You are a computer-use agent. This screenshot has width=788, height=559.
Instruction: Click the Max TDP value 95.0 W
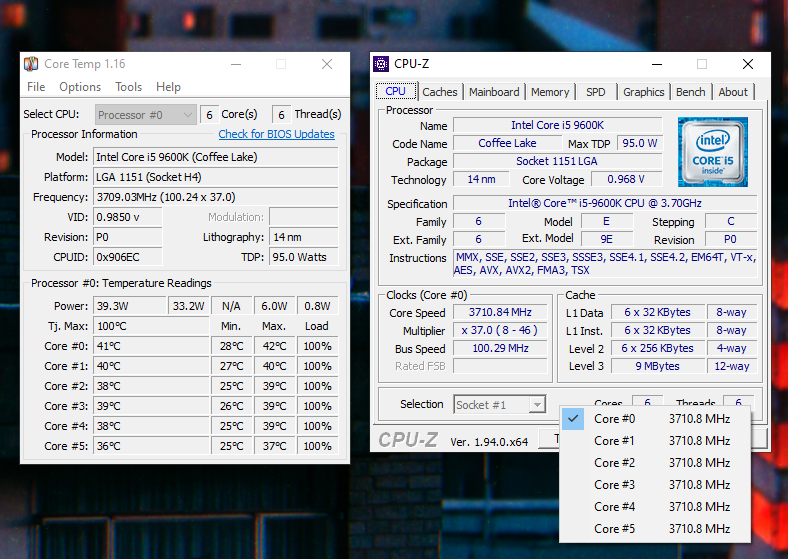640,143
